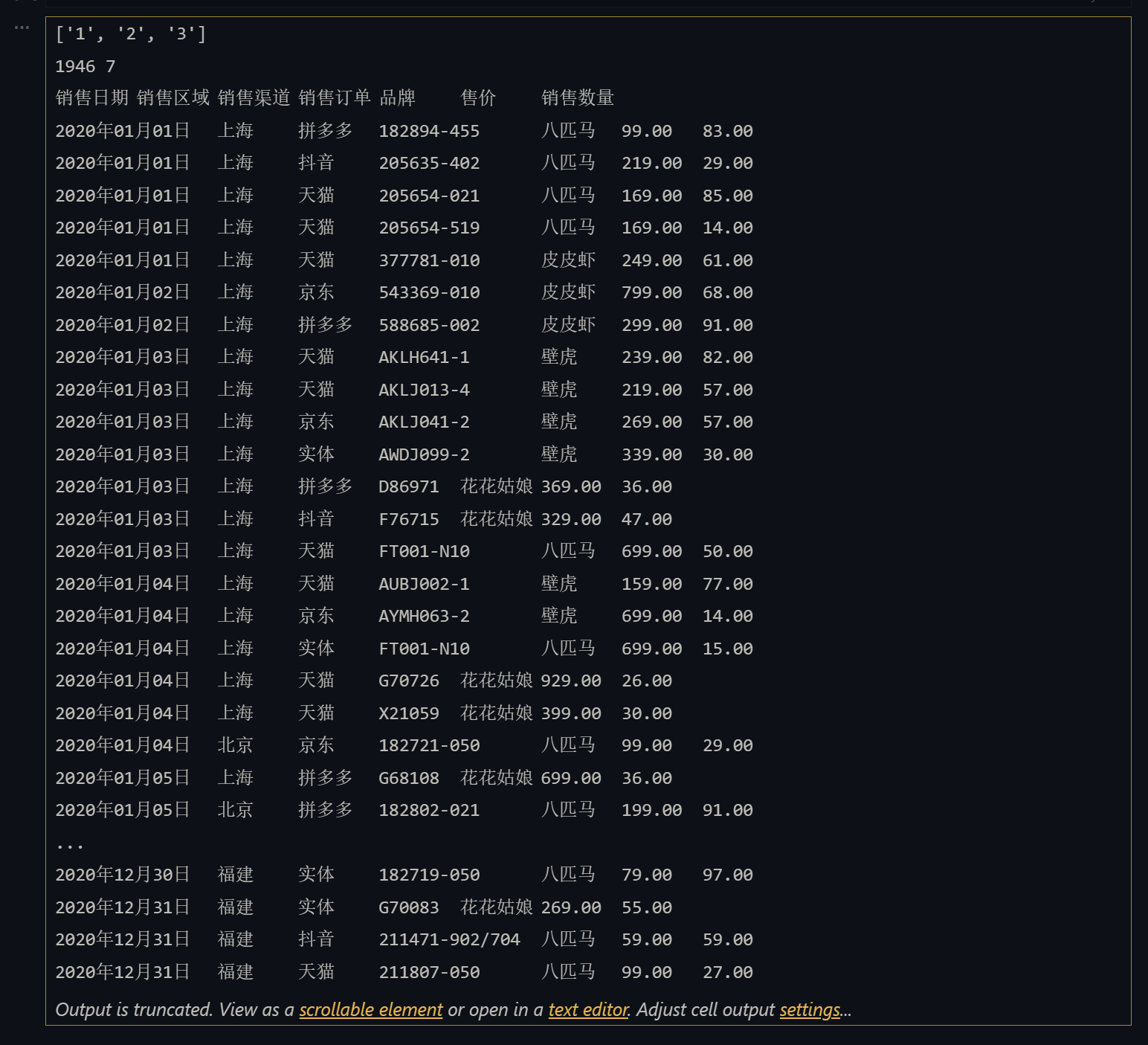Click order number D86971
Screen dimensions: 1148x1045
pos(408,487)
